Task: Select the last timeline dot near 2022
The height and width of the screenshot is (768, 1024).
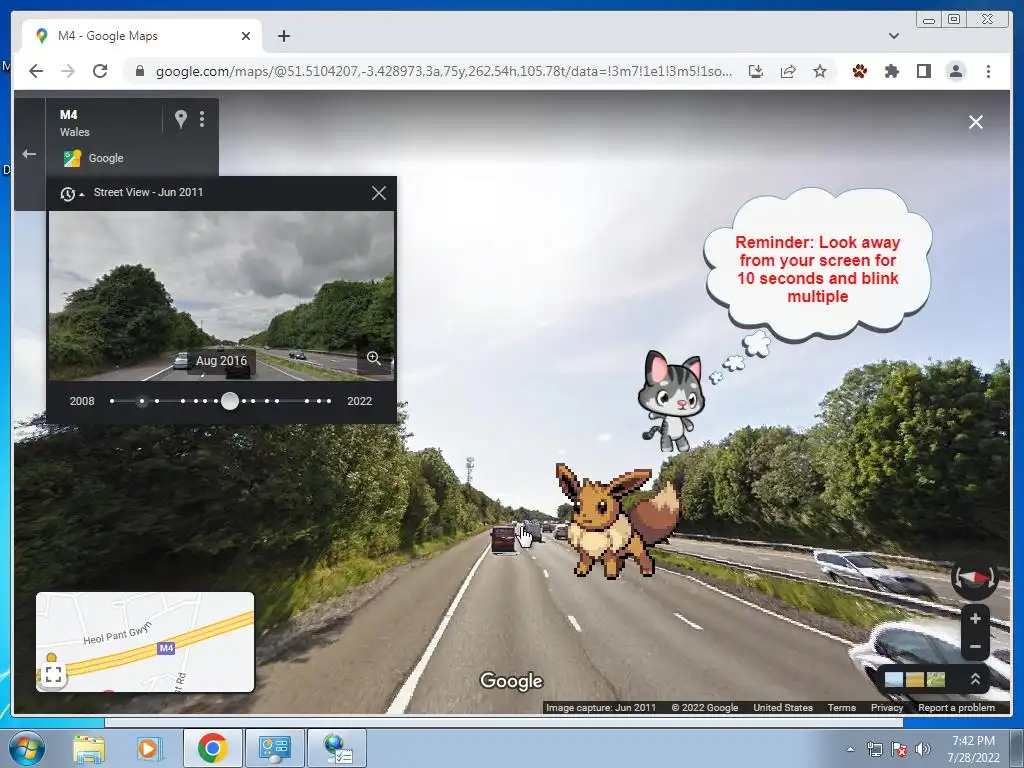Action: (x=329, y=401)
